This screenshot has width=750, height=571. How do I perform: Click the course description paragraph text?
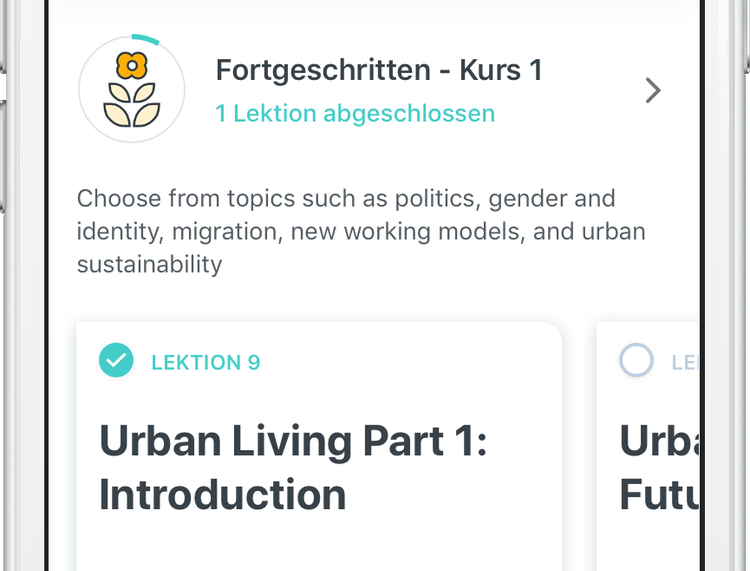point(360,231)
